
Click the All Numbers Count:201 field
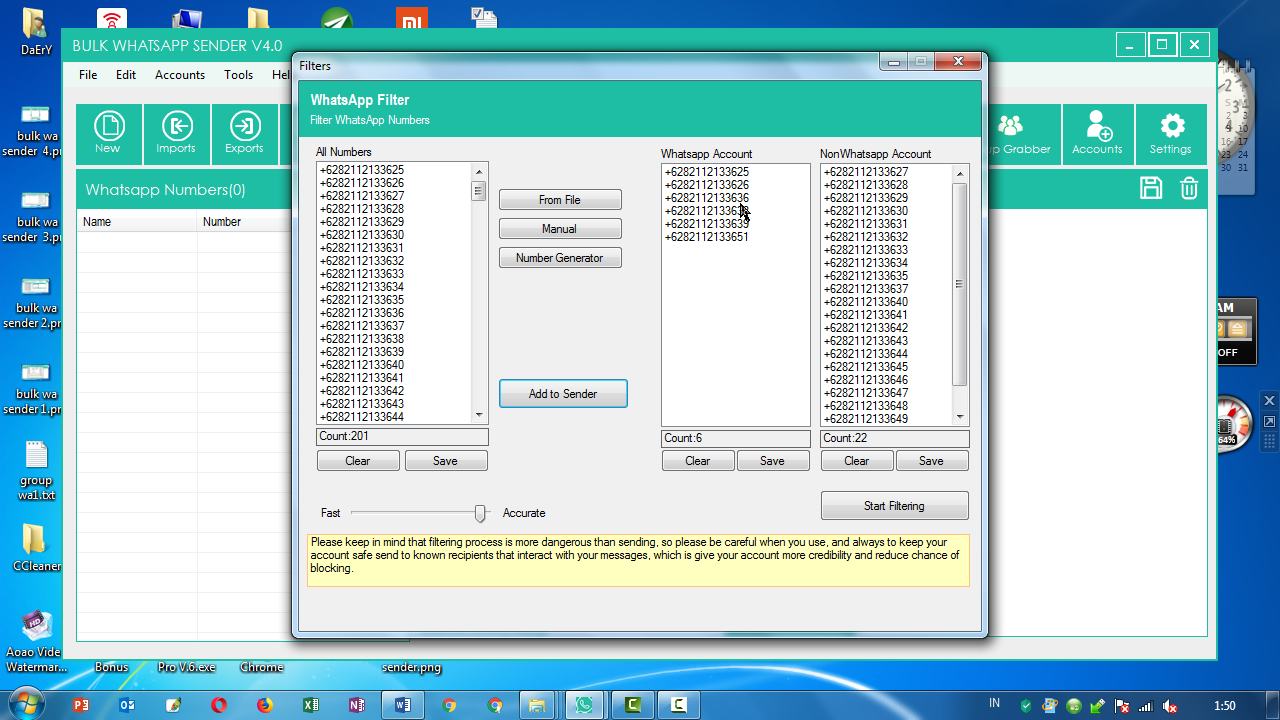pyautogui.click(x=402, y=437)
